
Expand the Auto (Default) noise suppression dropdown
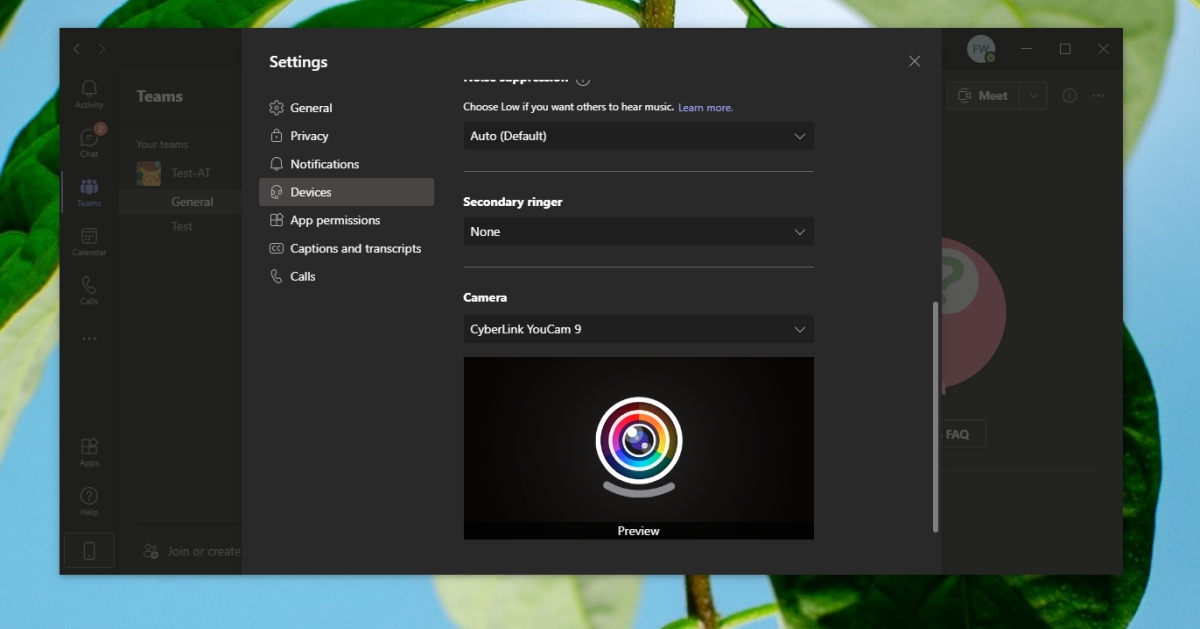click(638, 136)
